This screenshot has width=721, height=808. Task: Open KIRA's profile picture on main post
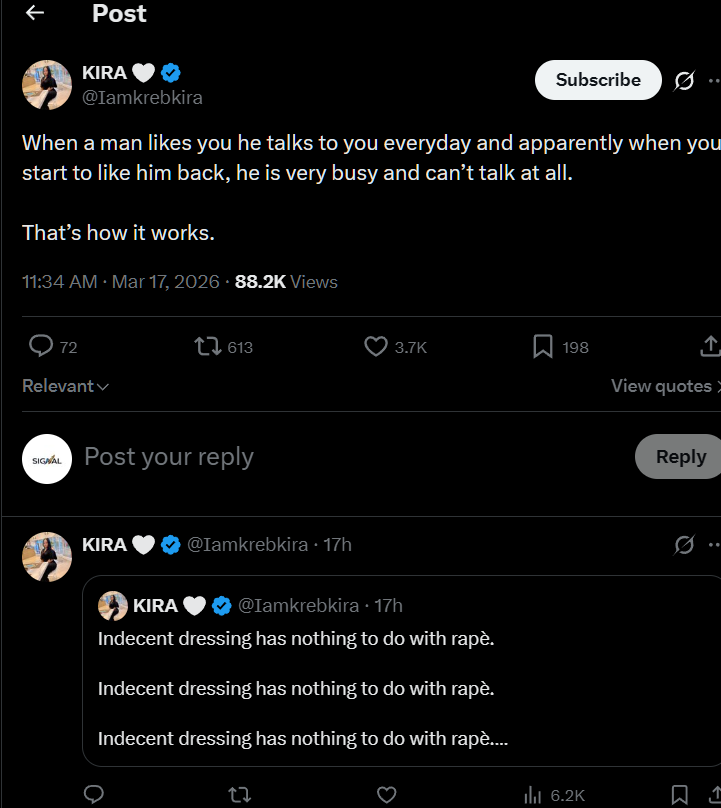pyautogui.click(x=47, y=85)
